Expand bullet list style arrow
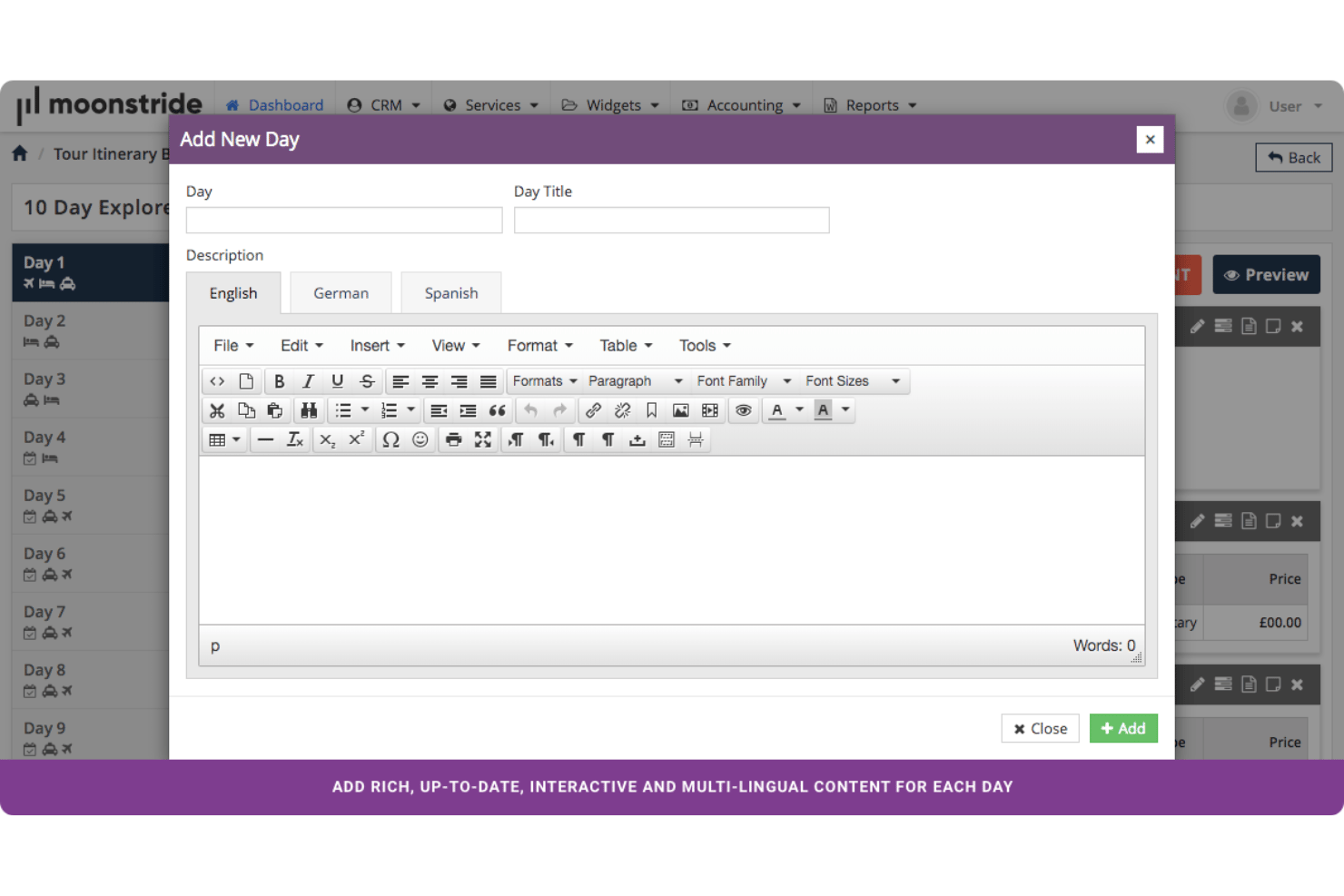 coord(365,410)
